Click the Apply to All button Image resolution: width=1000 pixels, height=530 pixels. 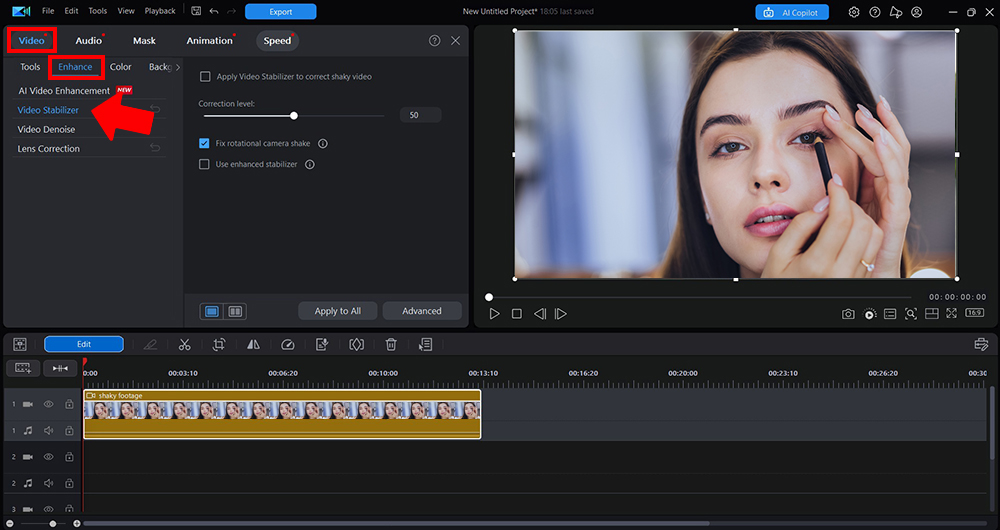tap(337, 311)
